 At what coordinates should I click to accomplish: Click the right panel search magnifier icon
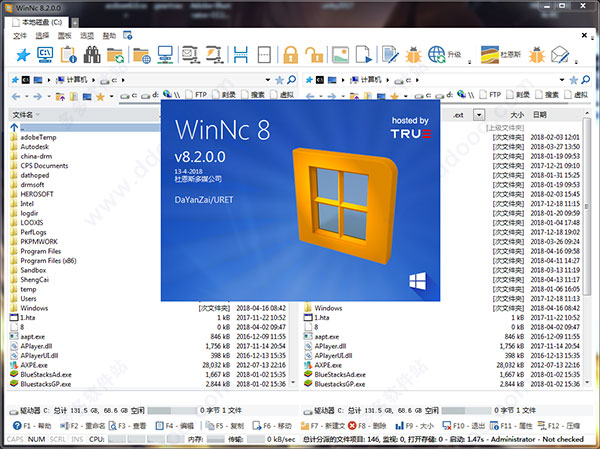585,80
